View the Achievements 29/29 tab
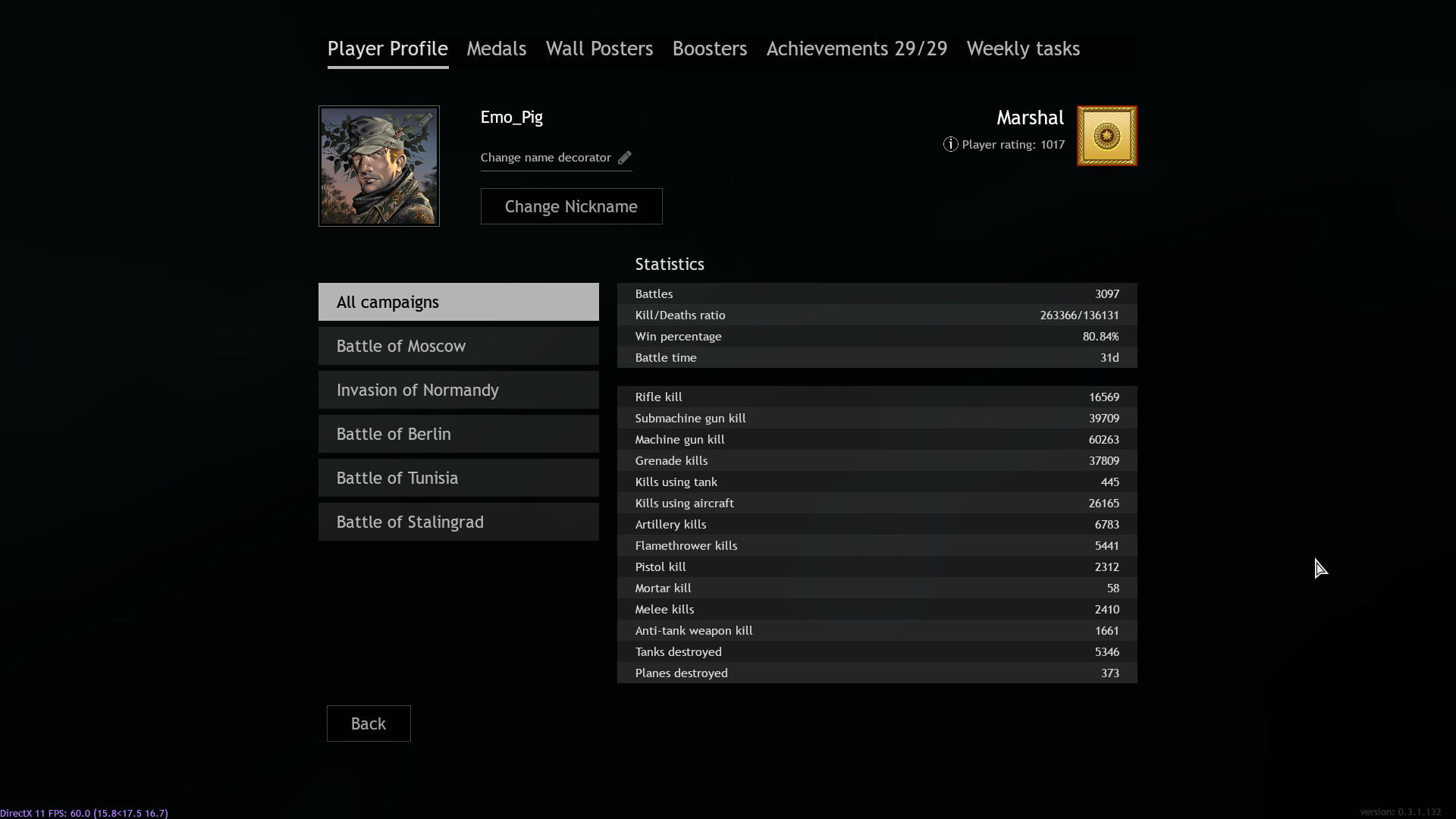Viewport: 1456px width, 819px height. [857, 49]
